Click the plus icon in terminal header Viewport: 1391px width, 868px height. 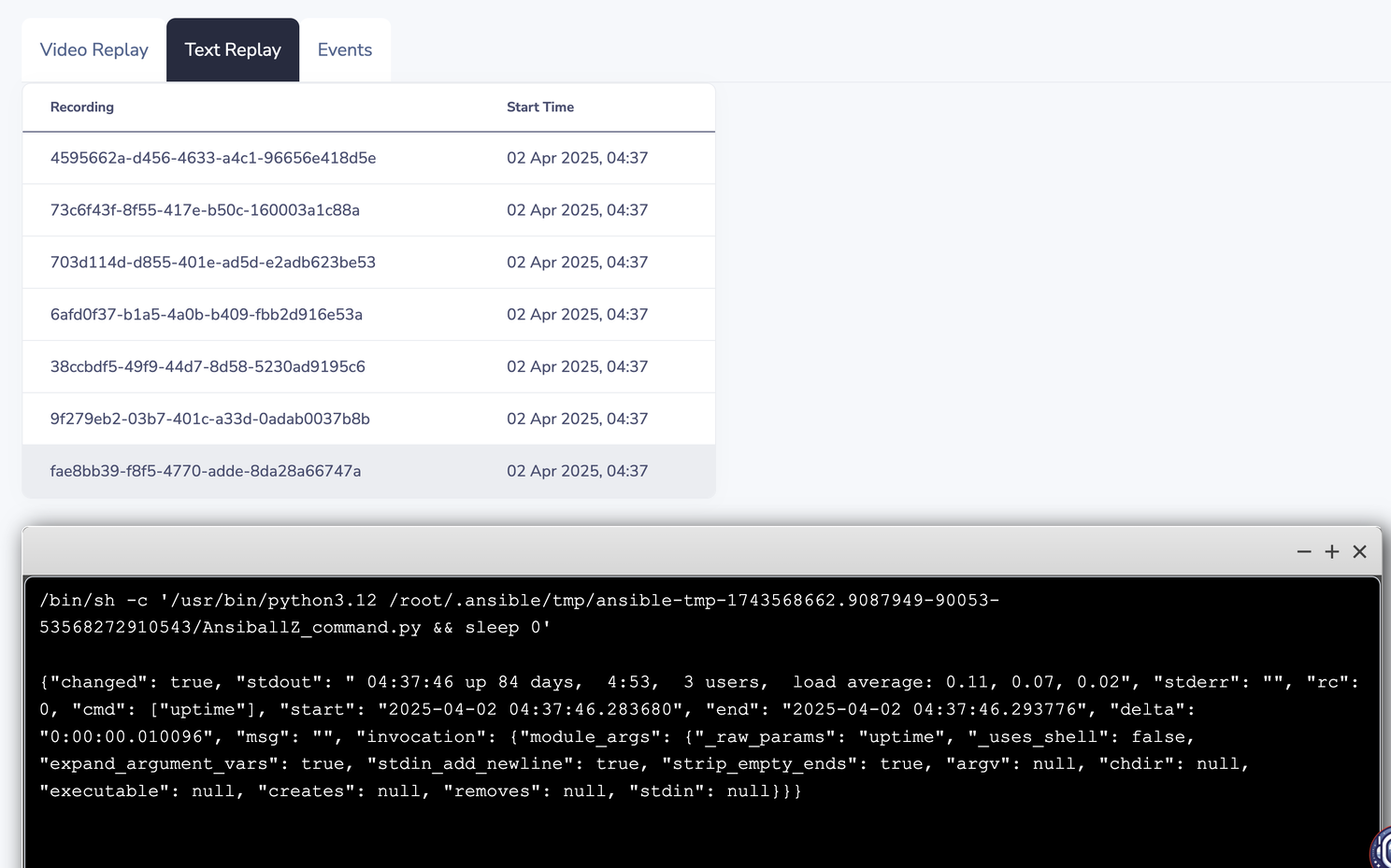1332,552
